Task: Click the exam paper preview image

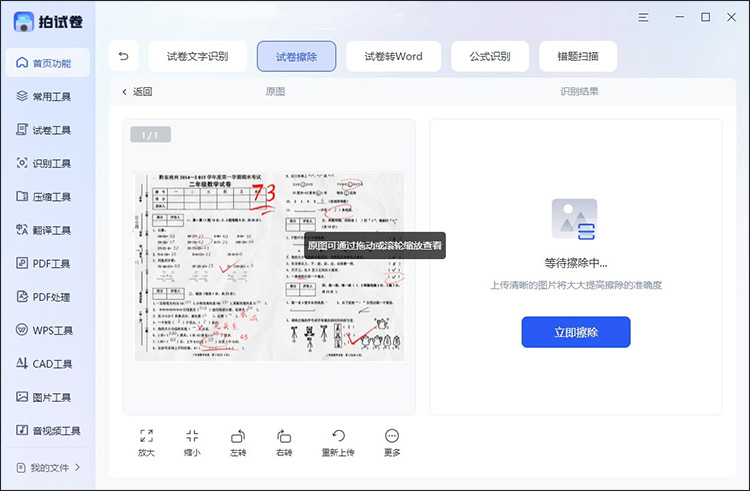Action: tap(269, 266)
